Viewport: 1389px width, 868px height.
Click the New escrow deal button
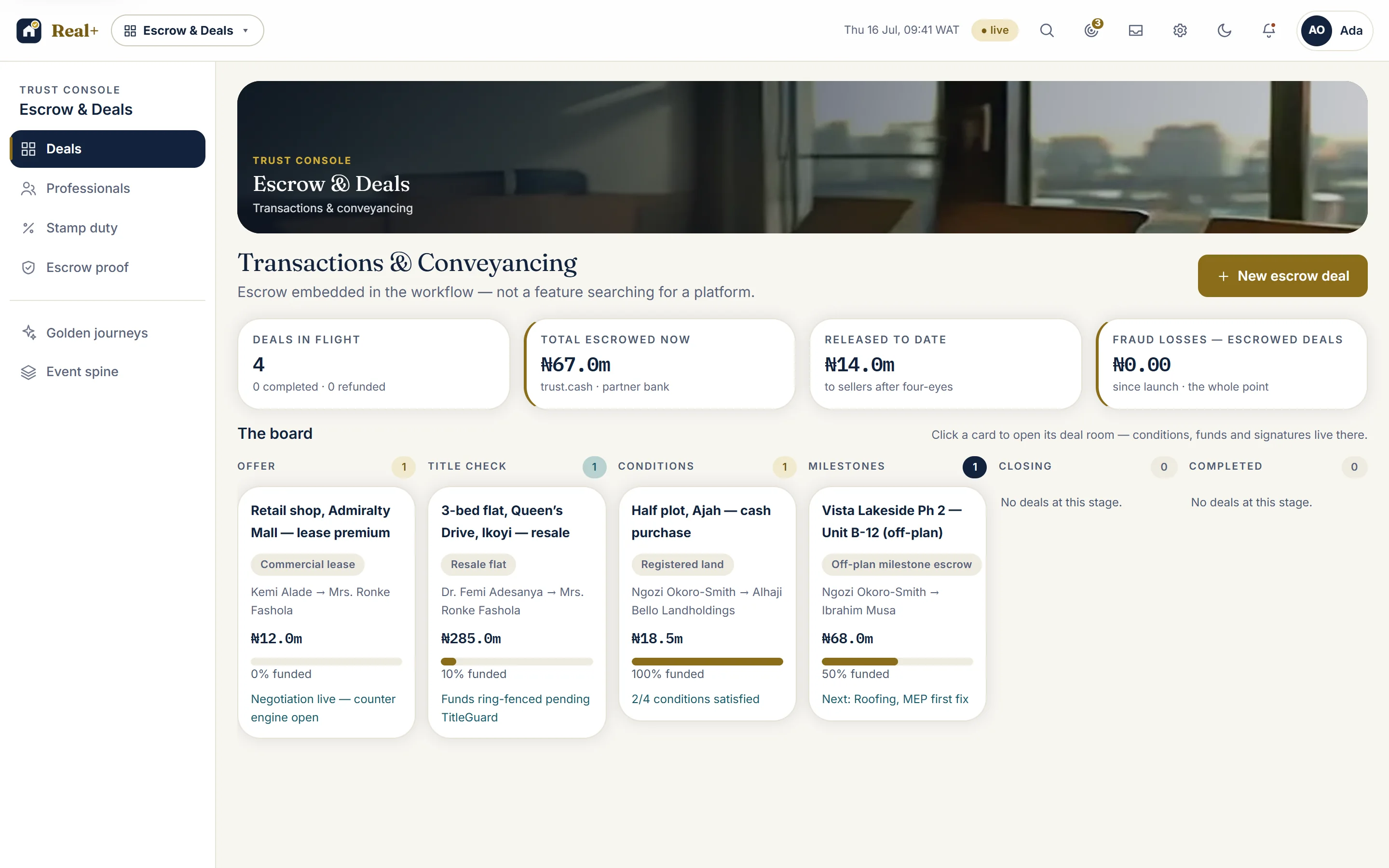[1282, 276]
